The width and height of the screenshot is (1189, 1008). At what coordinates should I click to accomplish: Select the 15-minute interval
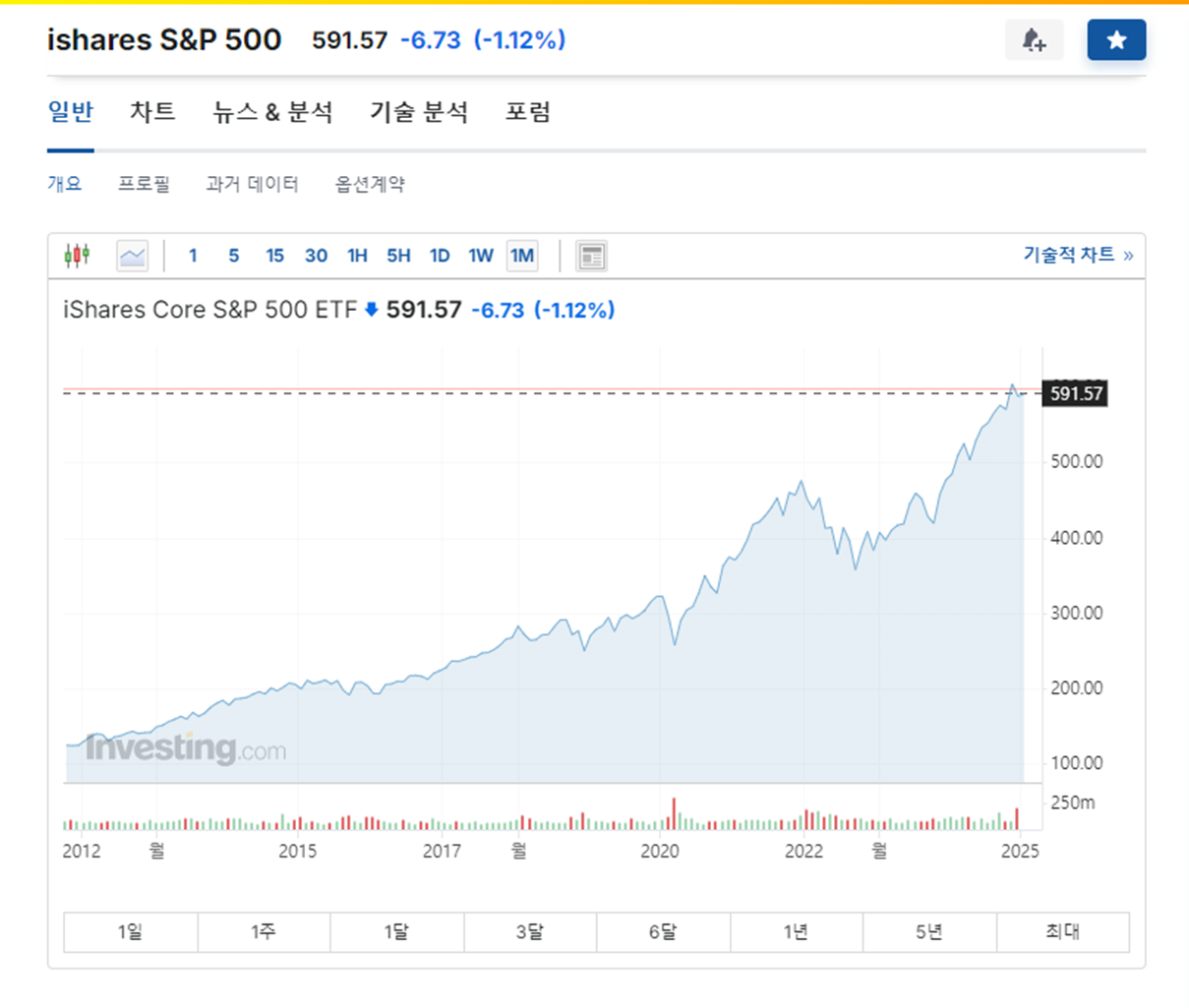coord(274,256)
